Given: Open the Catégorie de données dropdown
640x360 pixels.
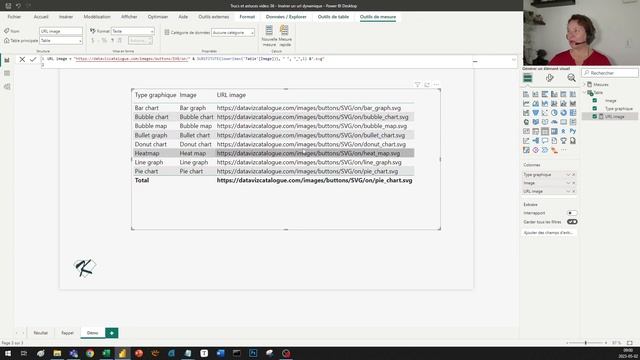Looking at the screenshot, I should pyautogui.click(x=233, y=32).
